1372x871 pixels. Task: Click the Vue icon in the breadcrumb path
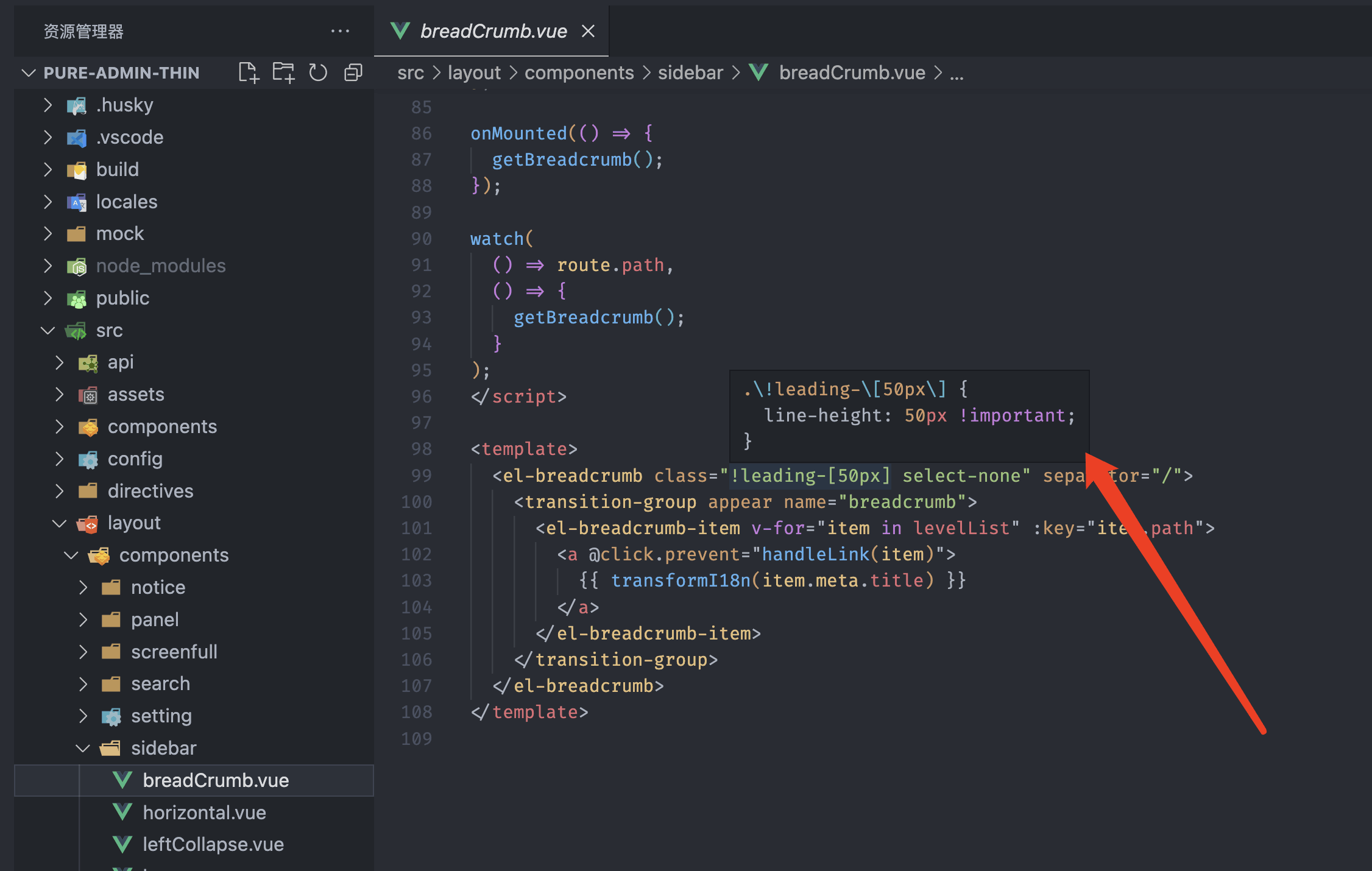coord(758,73)
